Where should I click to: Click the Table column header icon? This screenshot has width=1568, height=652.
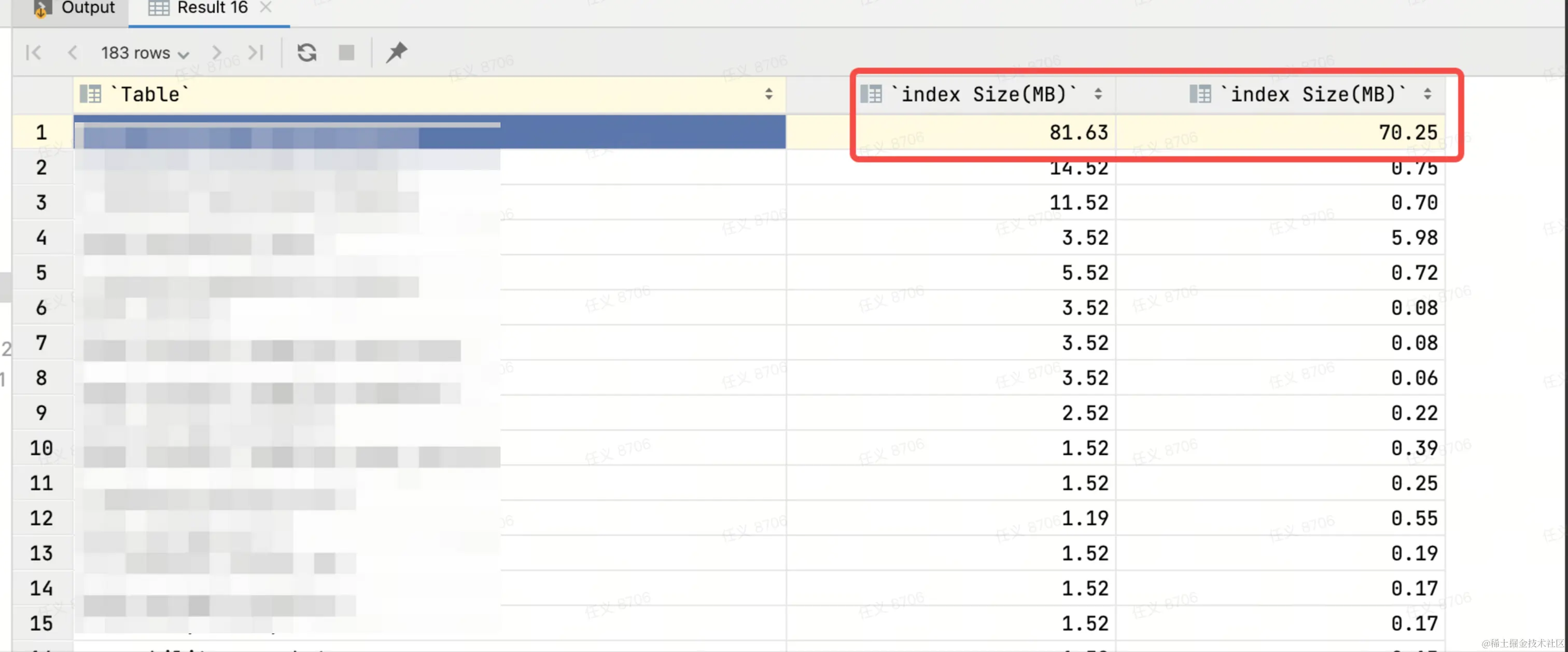[x=91, y=94]
